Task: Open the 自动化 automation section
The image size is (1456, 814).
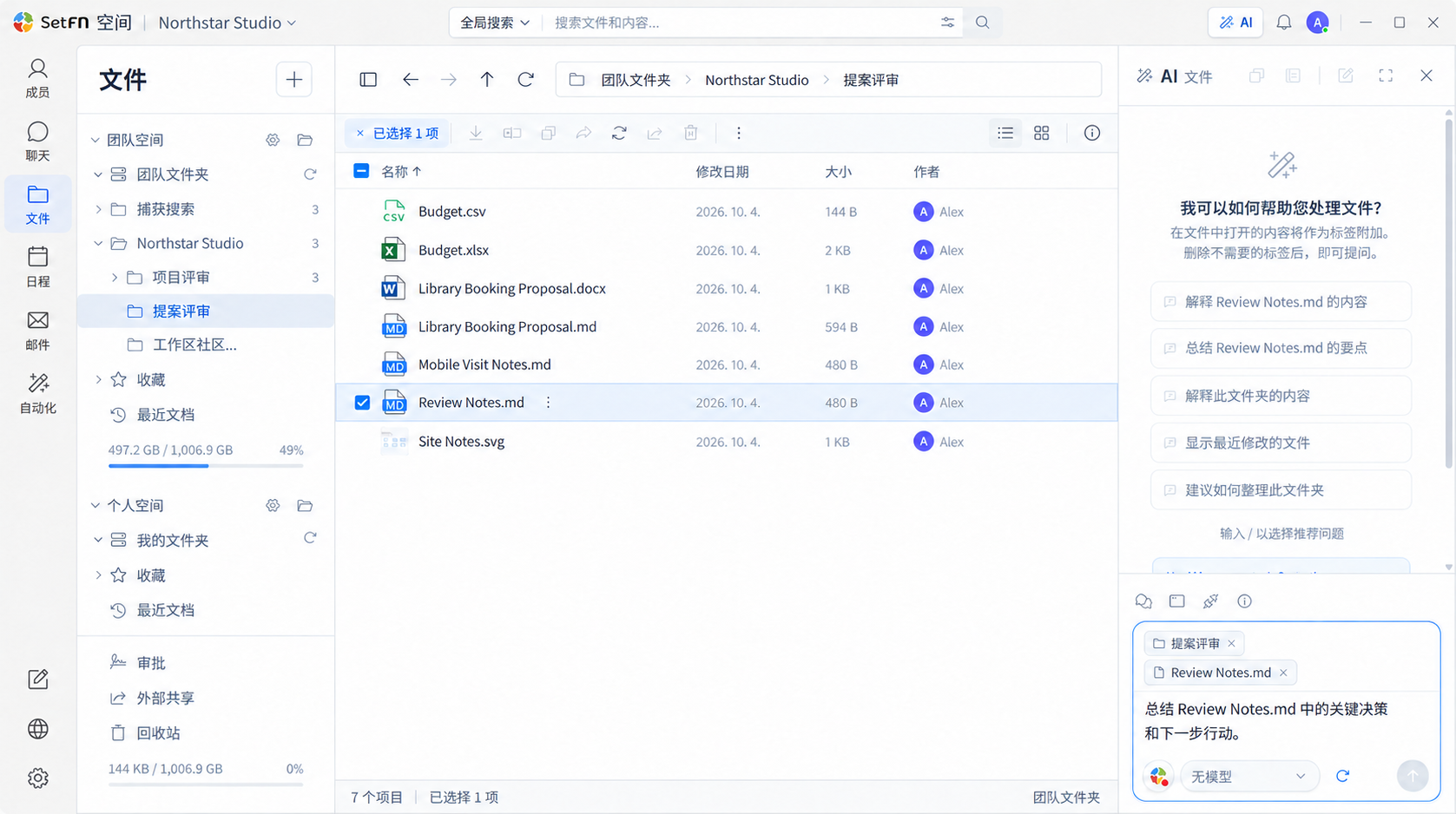Action: [37, 394]
